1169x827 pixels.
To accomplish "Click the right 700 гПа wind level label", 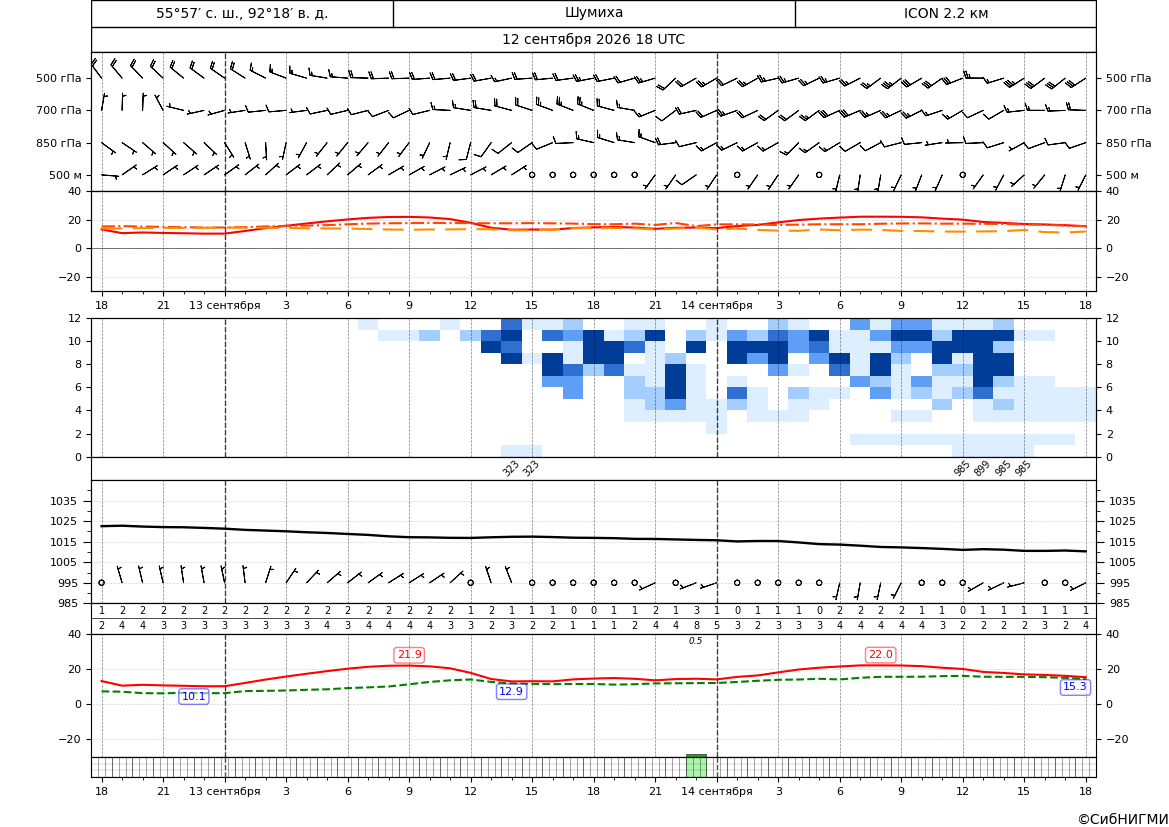I will (x=1129, y=110).
